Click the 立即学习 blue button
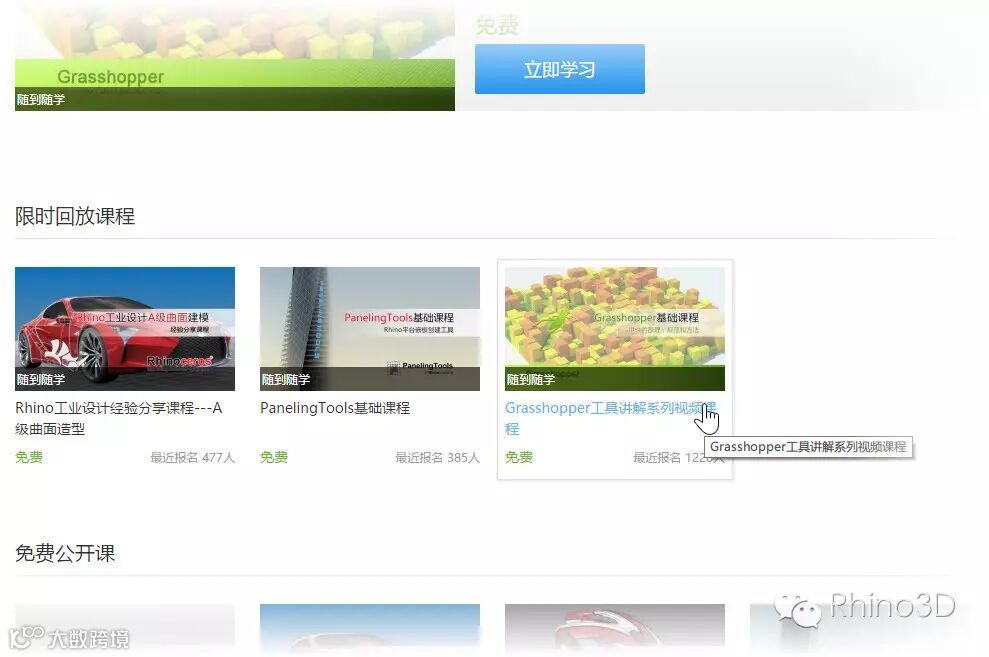The height and width of the screenshot is (657, 989). (x=559, y=69)
